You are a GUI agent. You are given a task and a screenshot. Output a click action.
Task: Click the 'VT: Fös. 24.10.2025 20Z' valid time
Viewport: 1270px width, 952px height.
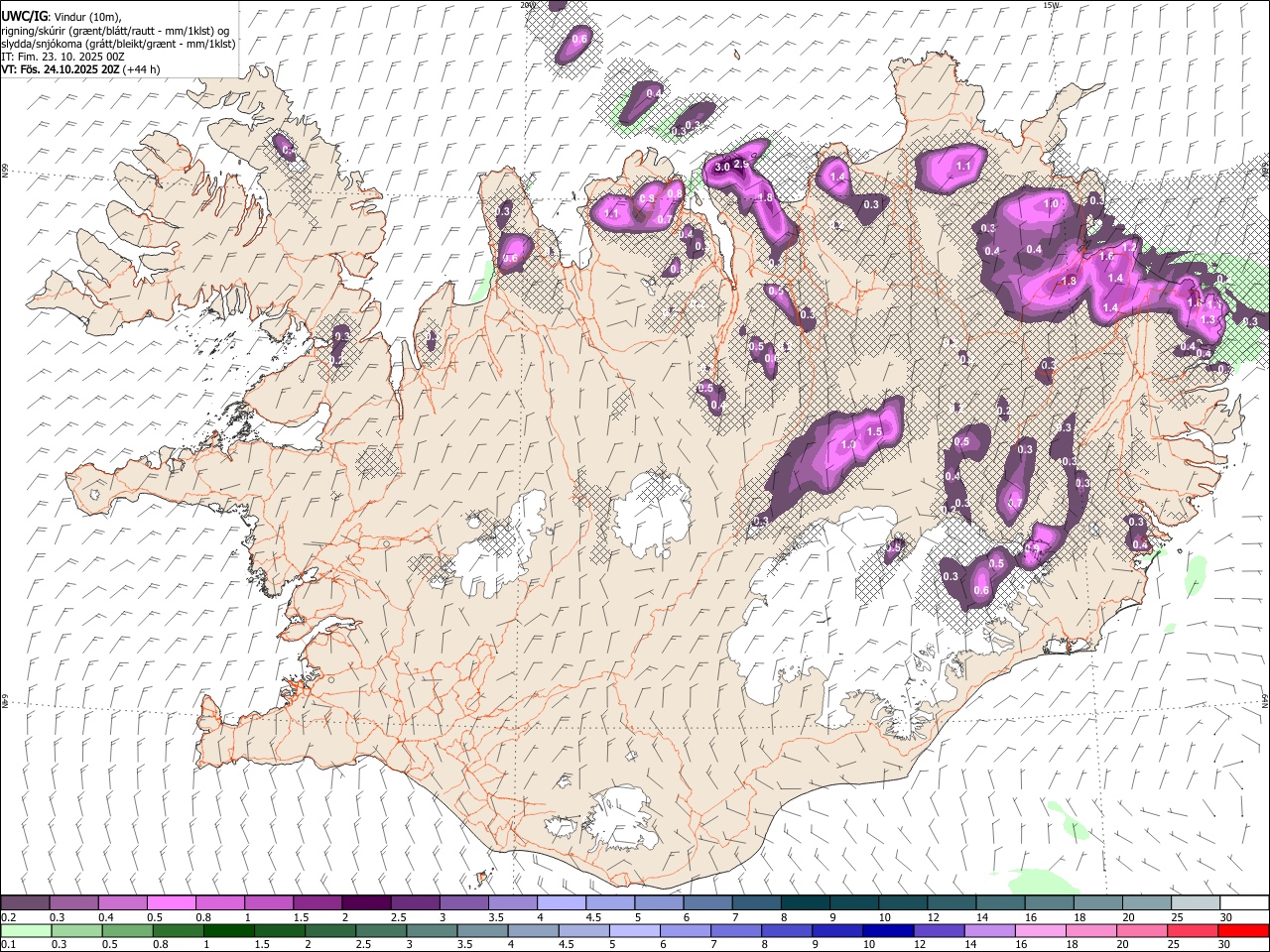pos(62,69)
